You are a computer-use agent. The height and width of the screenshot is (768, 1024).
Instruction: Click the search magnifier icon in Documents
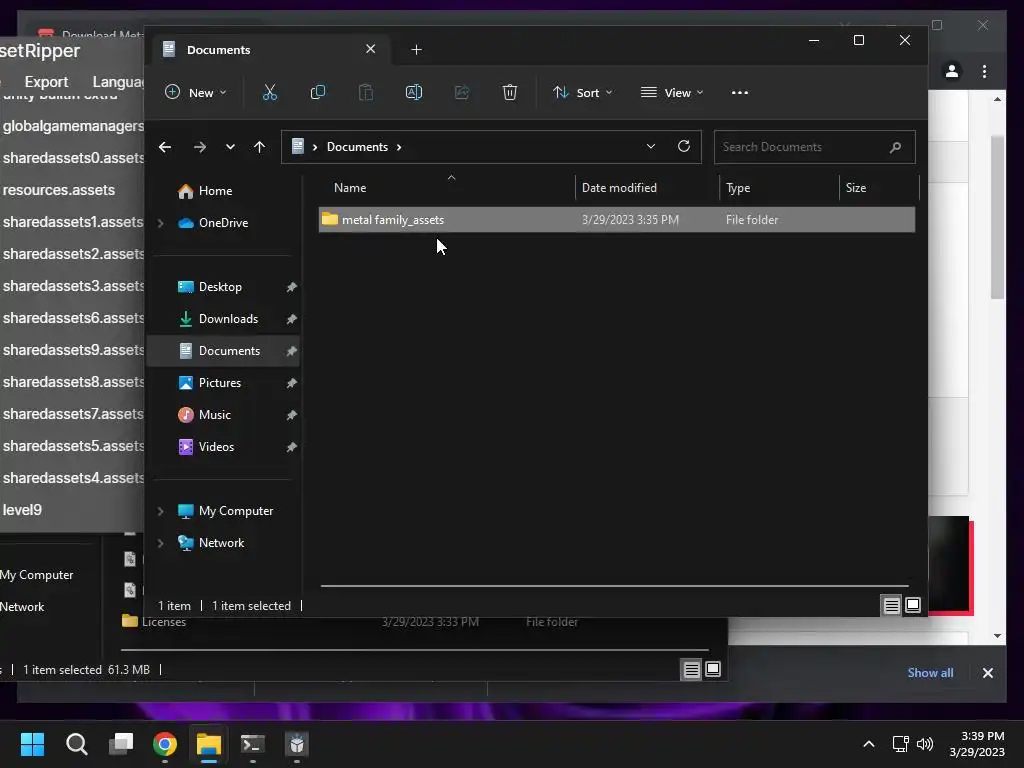[895, 148]
